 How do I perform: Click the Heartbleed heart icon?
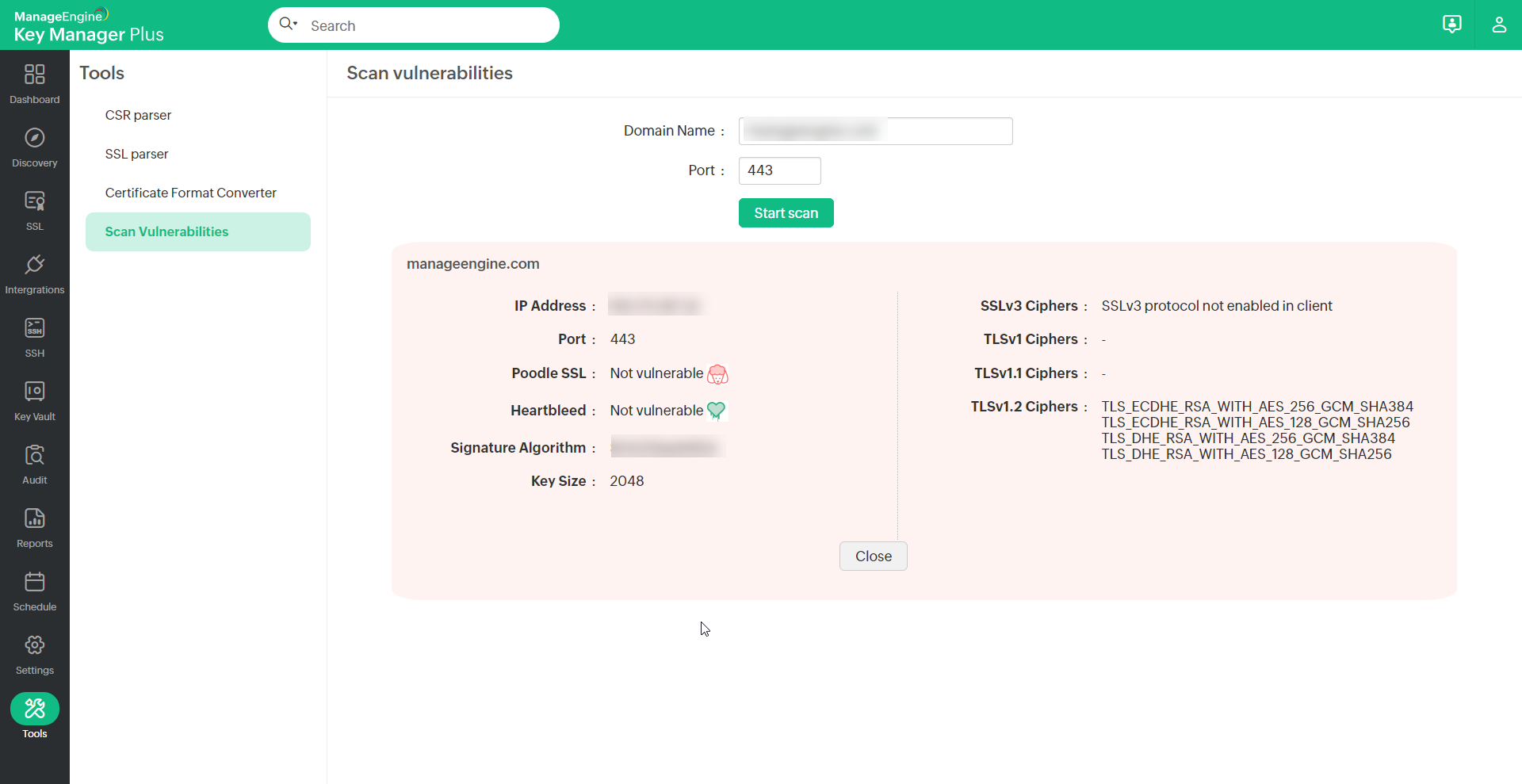[716, 411]
